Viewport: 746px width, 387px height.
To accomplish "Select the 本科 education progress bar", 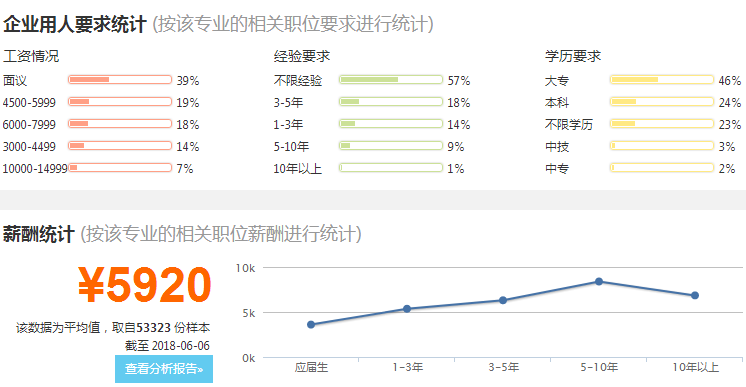I will click(662, 101).
